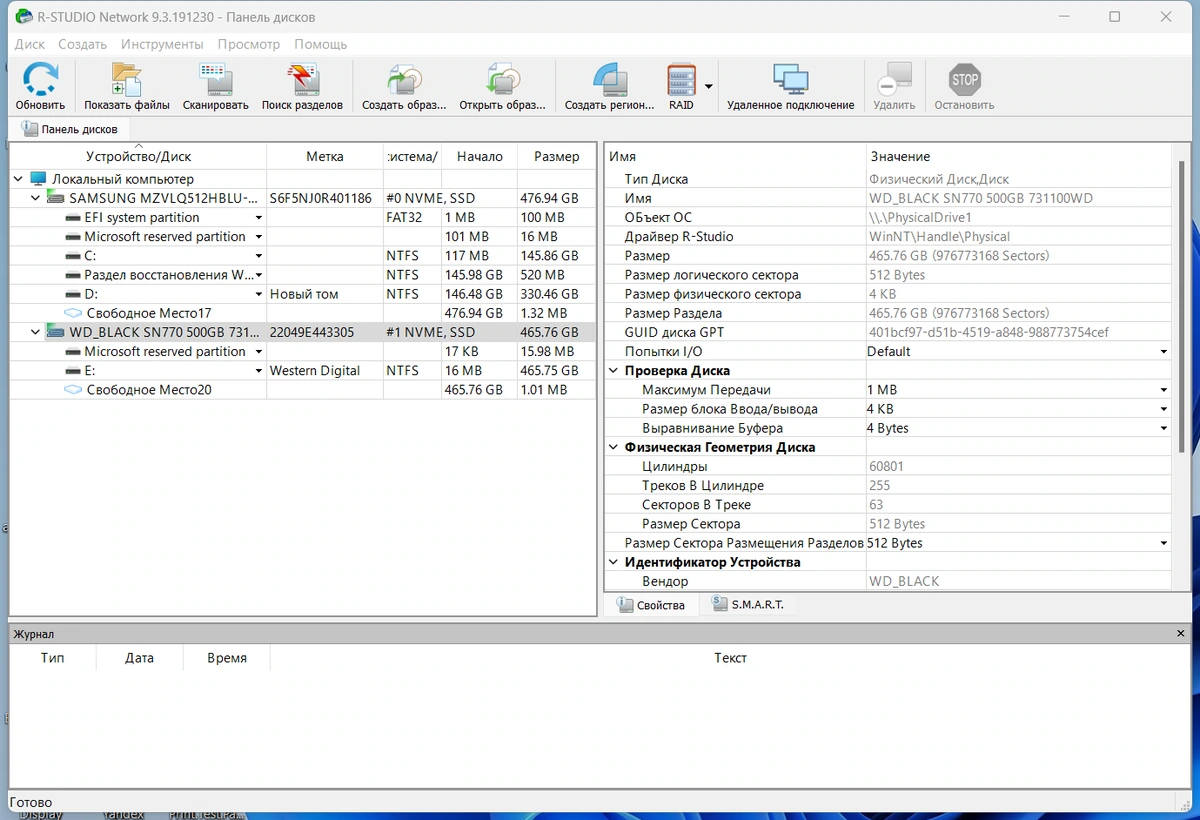Collapse Проверка Диска property group

(x=614, y=371)
